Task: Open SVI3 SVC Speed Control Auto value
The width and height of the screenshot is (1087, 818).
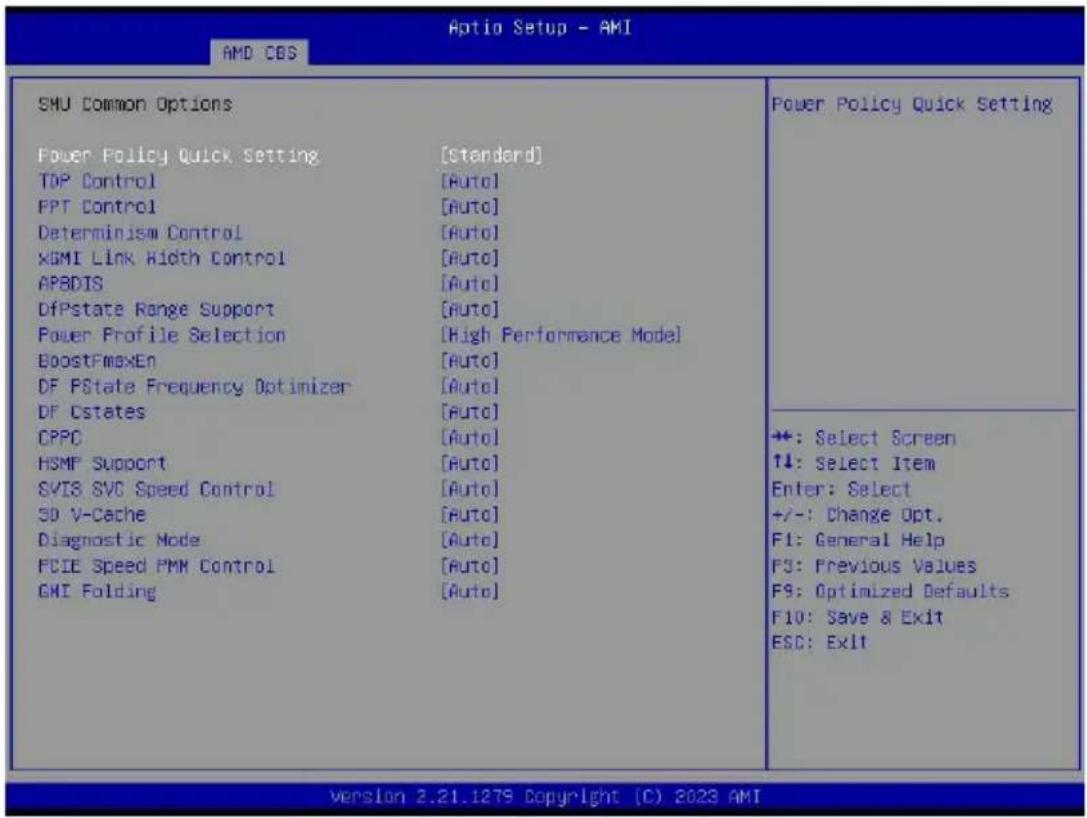Action: click(469, 489)
